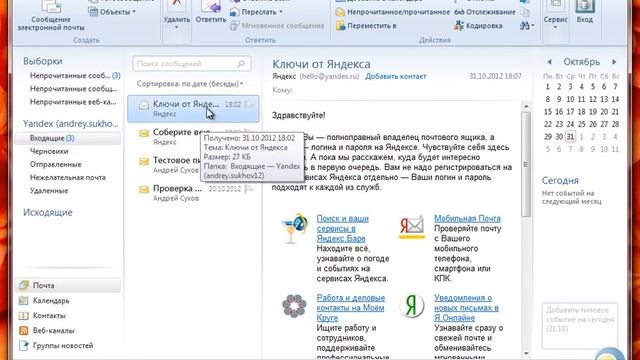This screenshot has height=360, width=640.
Task: Click the message scrollbar thumb
Action: [526, 164]
